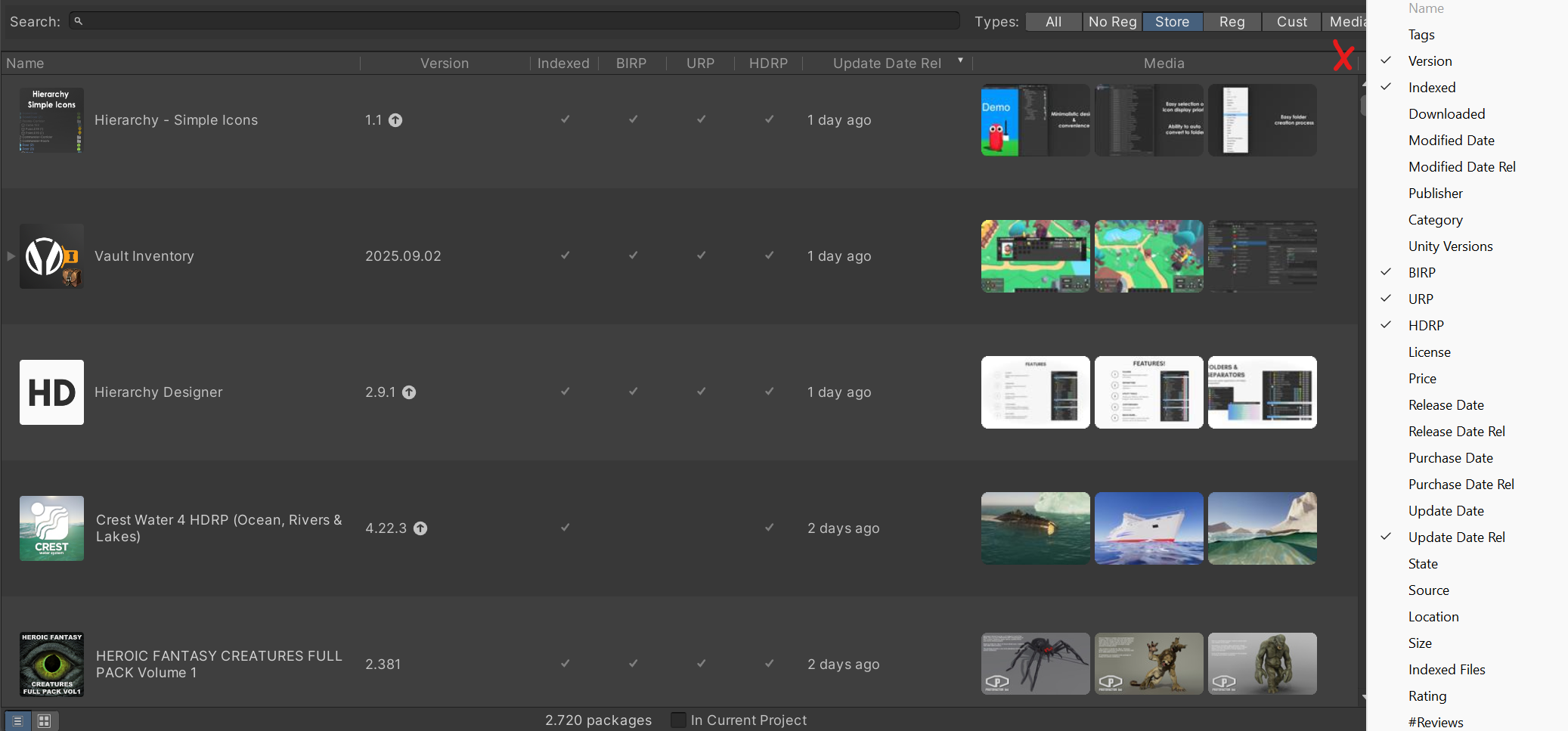Open the HD Hierarchy Designer package icon
Screen dimensions: 1568x731
click(x=51, y=392)
